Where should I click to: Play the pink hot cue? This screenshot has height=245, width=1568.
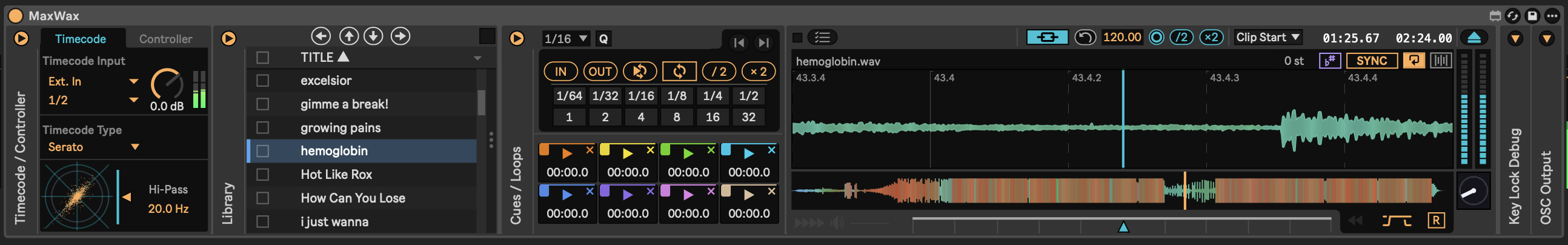(x=688, y=195)
